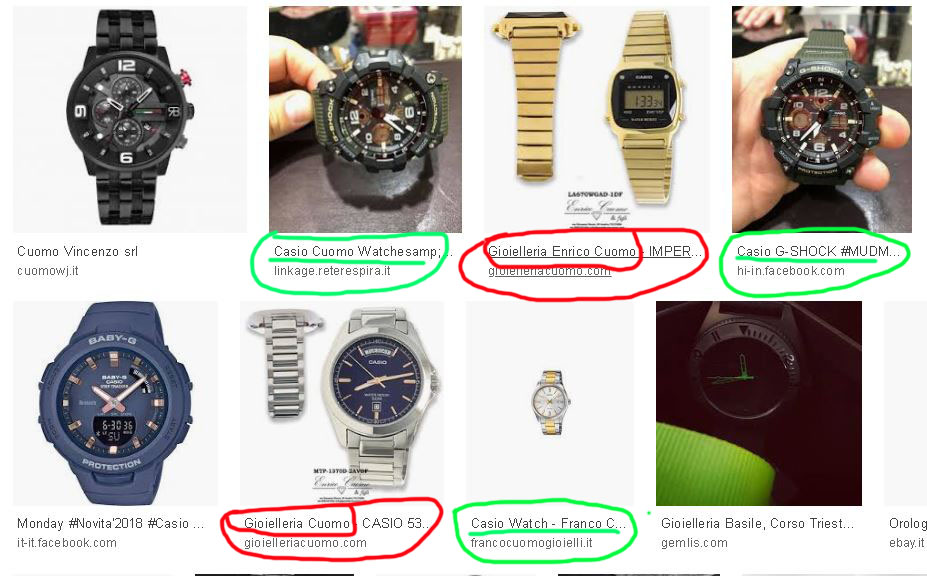Open the linkage.reterespira.it source link
The image size is (927, 576).
click(332, 271)
